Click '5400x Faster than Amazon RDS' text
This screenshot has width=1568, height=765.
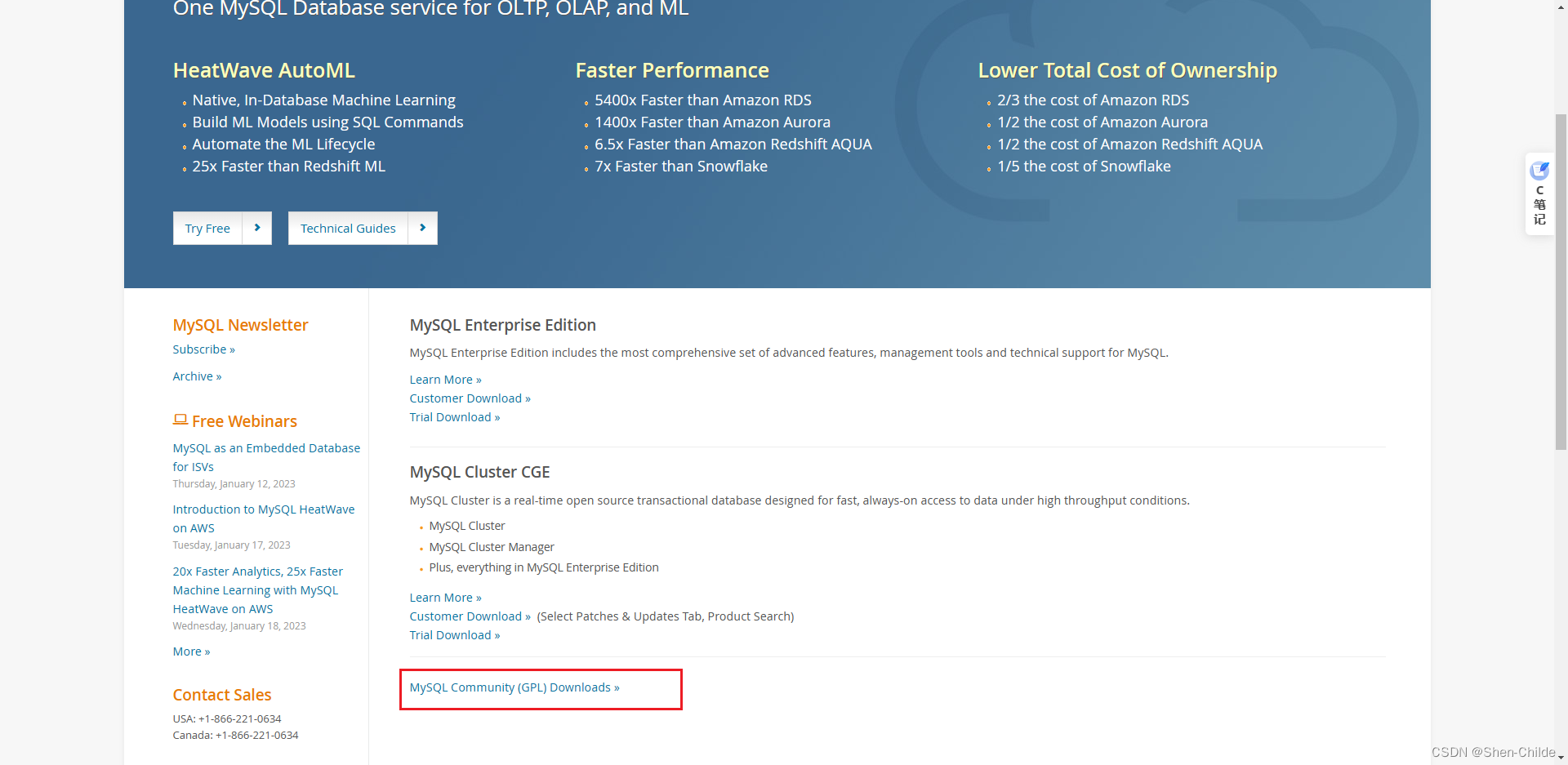703,100
